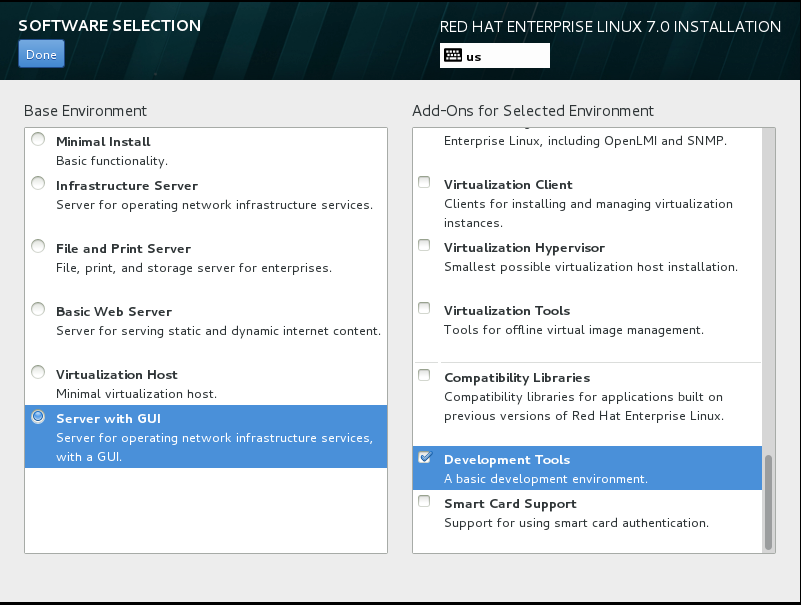801x605 pixels.
Task: Click 'Smallest possible virtualization host installation.' text
Action: point(591,267)
